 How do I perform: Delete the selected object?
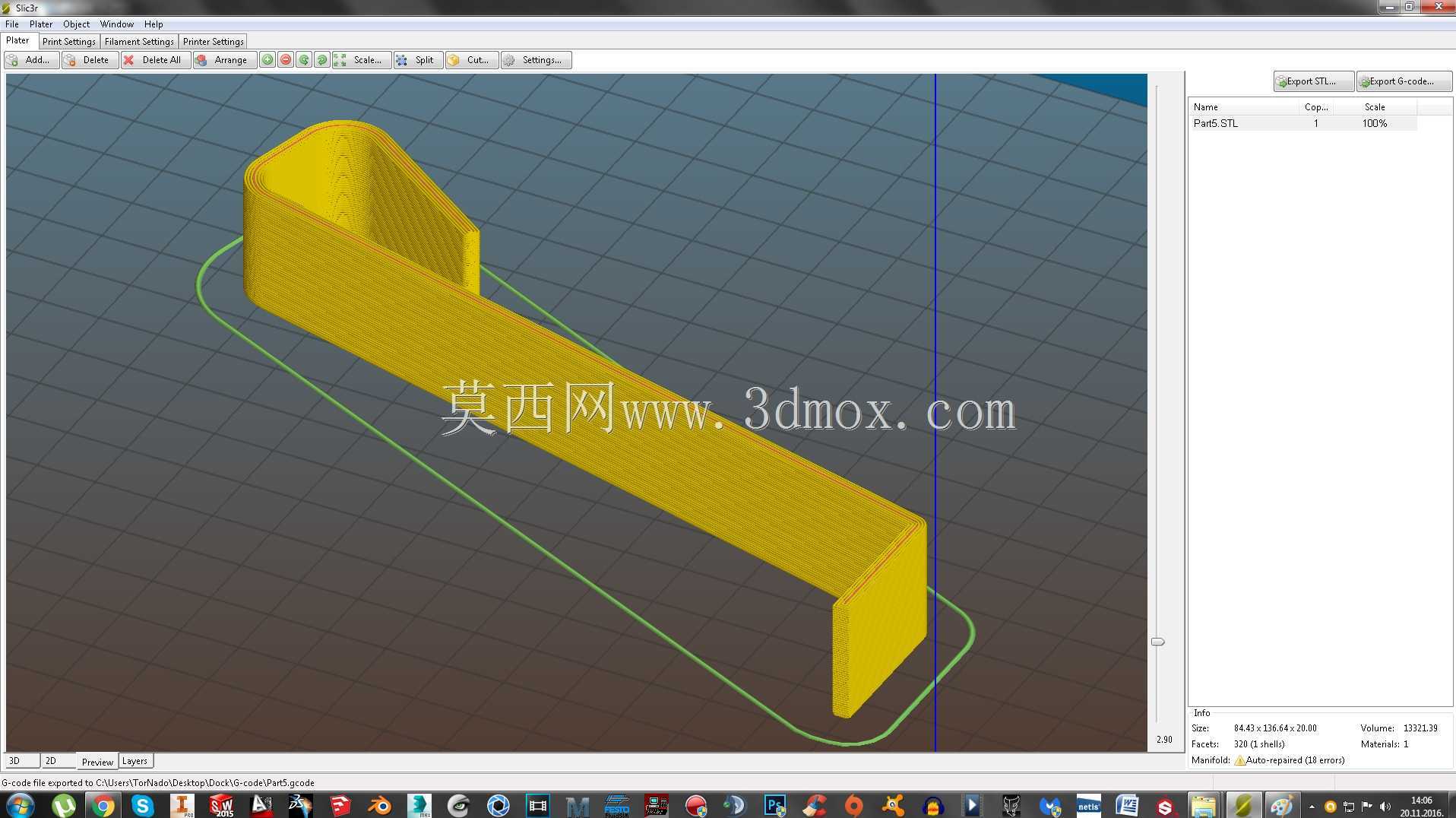coord(90,60)
